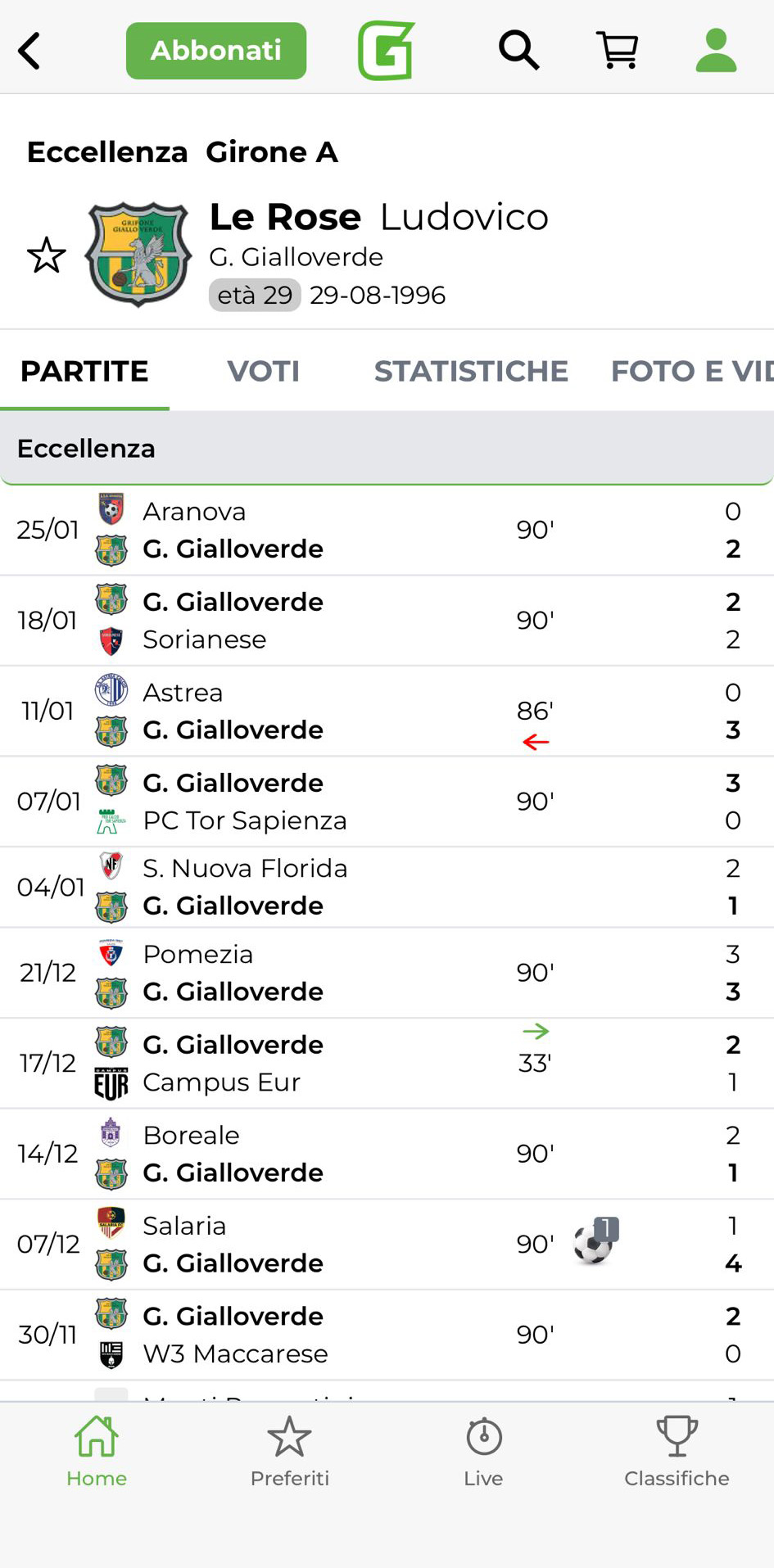774x1568 pixels.
Task: Open Preferiti in bottom navigation
Action: click(x=290, y=1451)
